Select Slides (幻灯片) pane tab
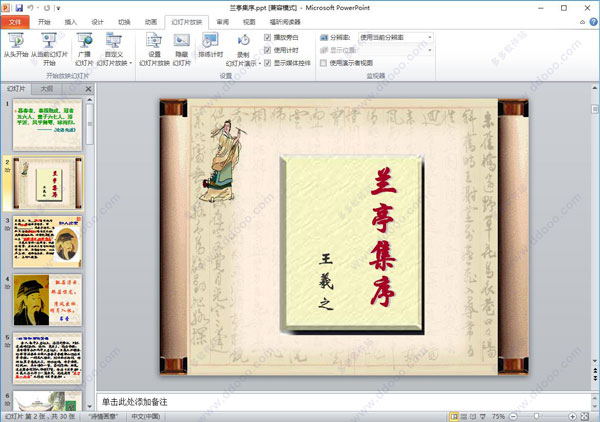Screen dimensions: 600x422 [16, 89]
